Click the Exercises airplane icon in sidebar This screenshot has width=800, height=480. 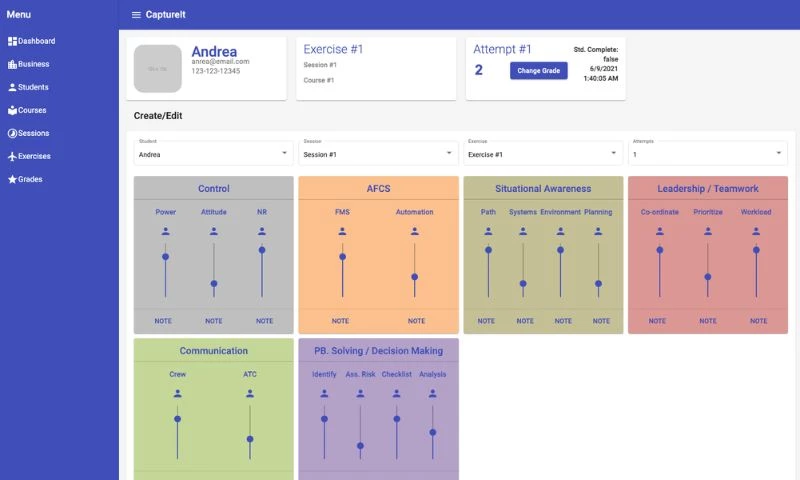coord(12,156)
